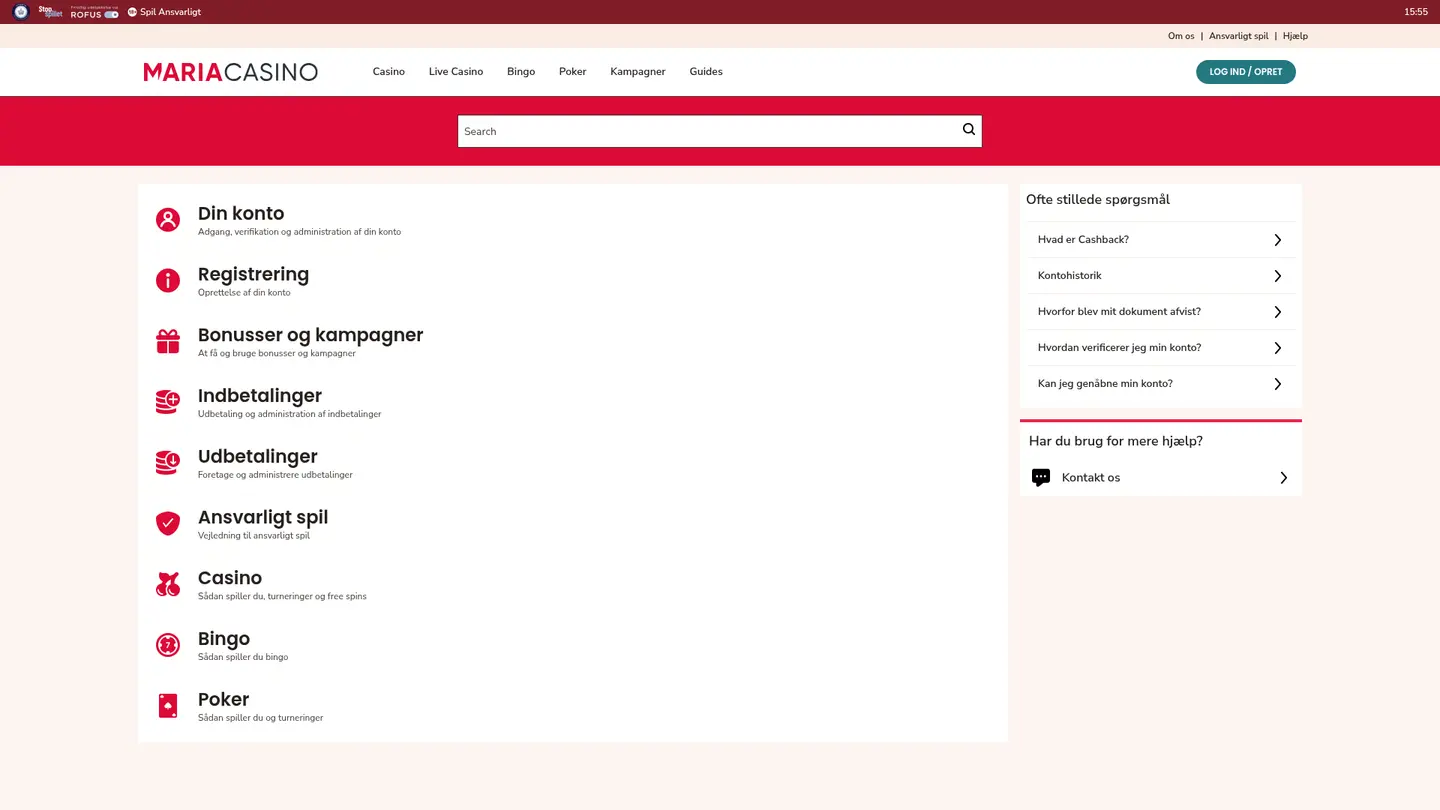Click the Ansvarligt spil shield icon
This screenshot has width=1440, height=810.
point(168,524)
